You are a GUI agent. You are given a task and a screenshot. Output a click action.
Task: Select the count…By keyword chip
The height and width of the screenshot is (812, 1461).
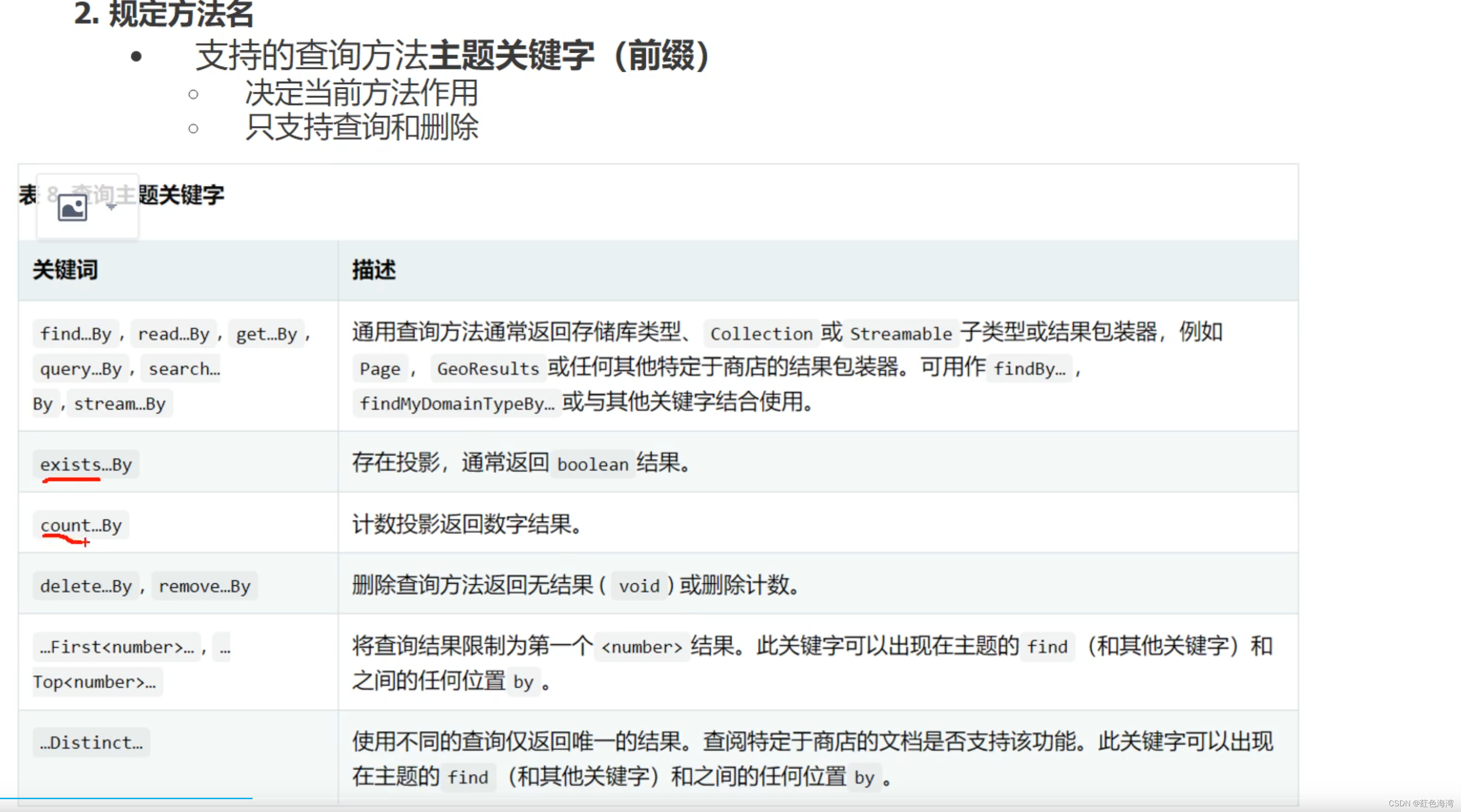point(81,525)
